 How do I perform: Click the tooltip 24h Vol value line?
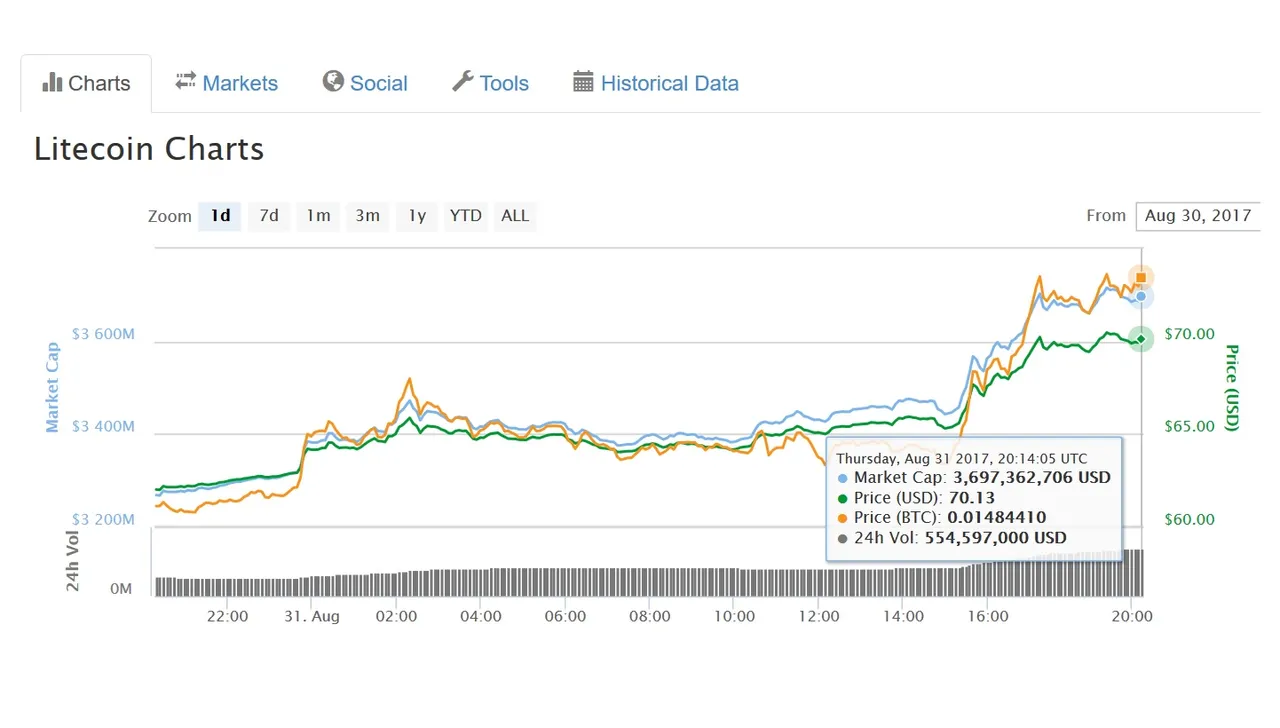pos(952,538)
